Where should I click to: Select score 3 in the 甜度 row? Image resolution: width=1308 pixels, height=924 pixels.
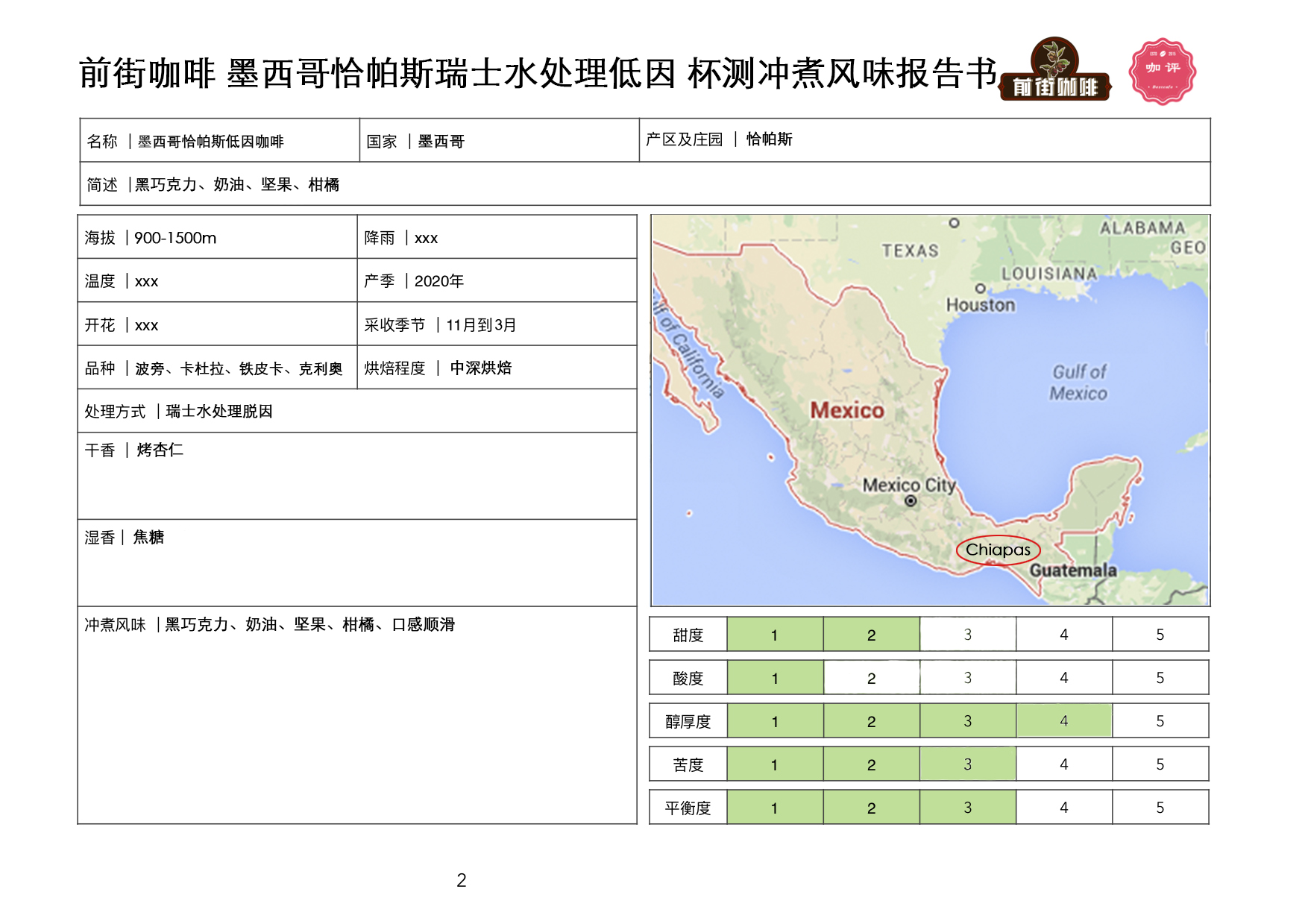(968, 635)
